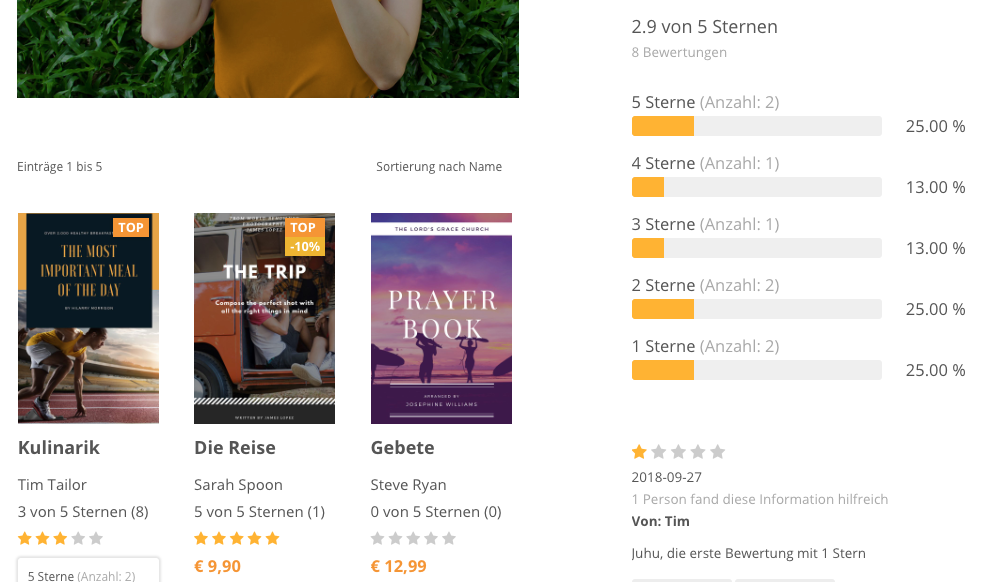Click the -10% discount badge on The Trip

304,246
